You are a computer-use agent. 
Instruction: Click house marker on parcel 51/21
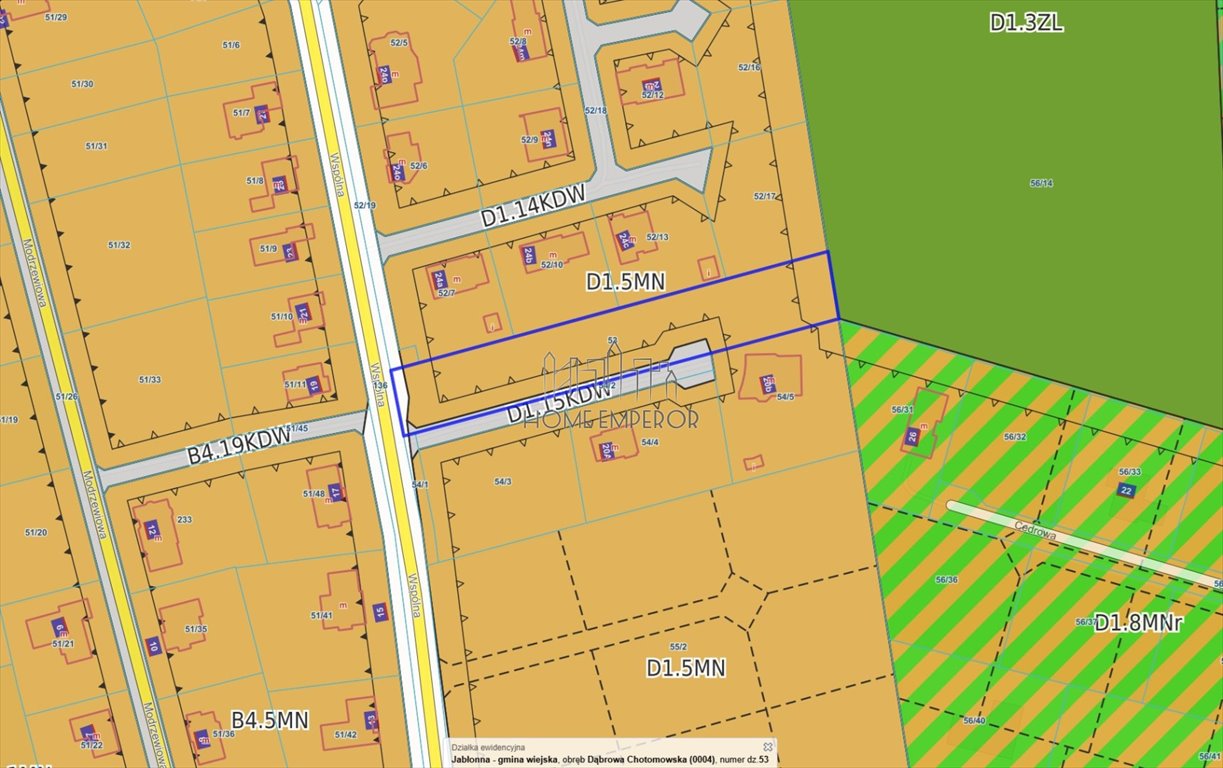coord(60,628)
